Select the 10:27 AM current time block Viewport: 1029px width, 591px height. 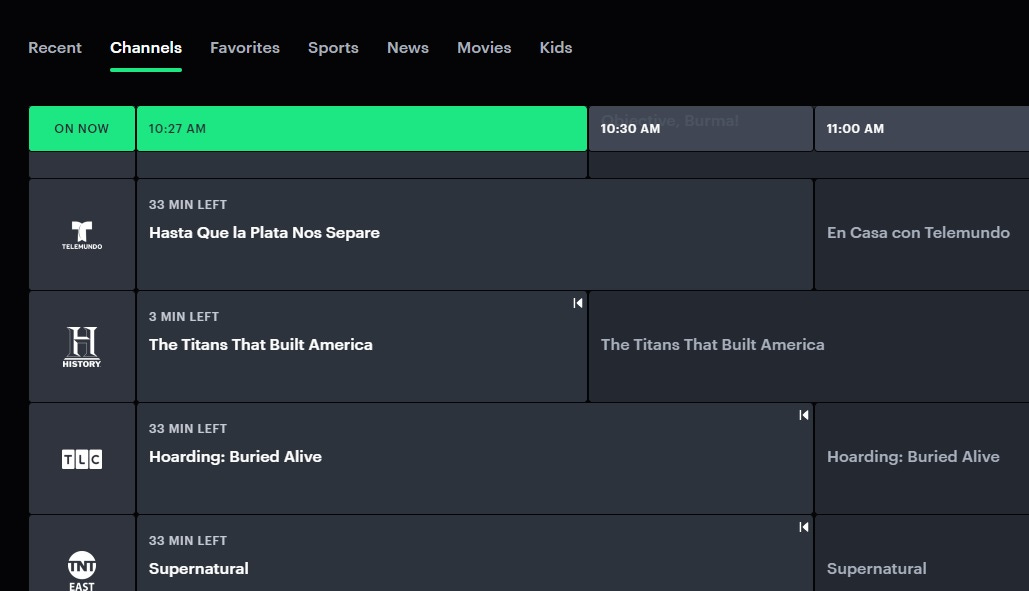[362, 129]
